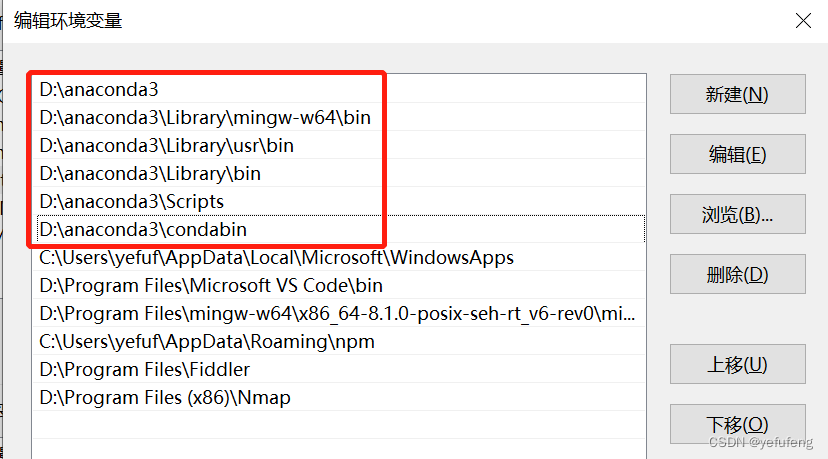Click the 编辑(E) button
828x459 pixels.
tap(738, 154)
